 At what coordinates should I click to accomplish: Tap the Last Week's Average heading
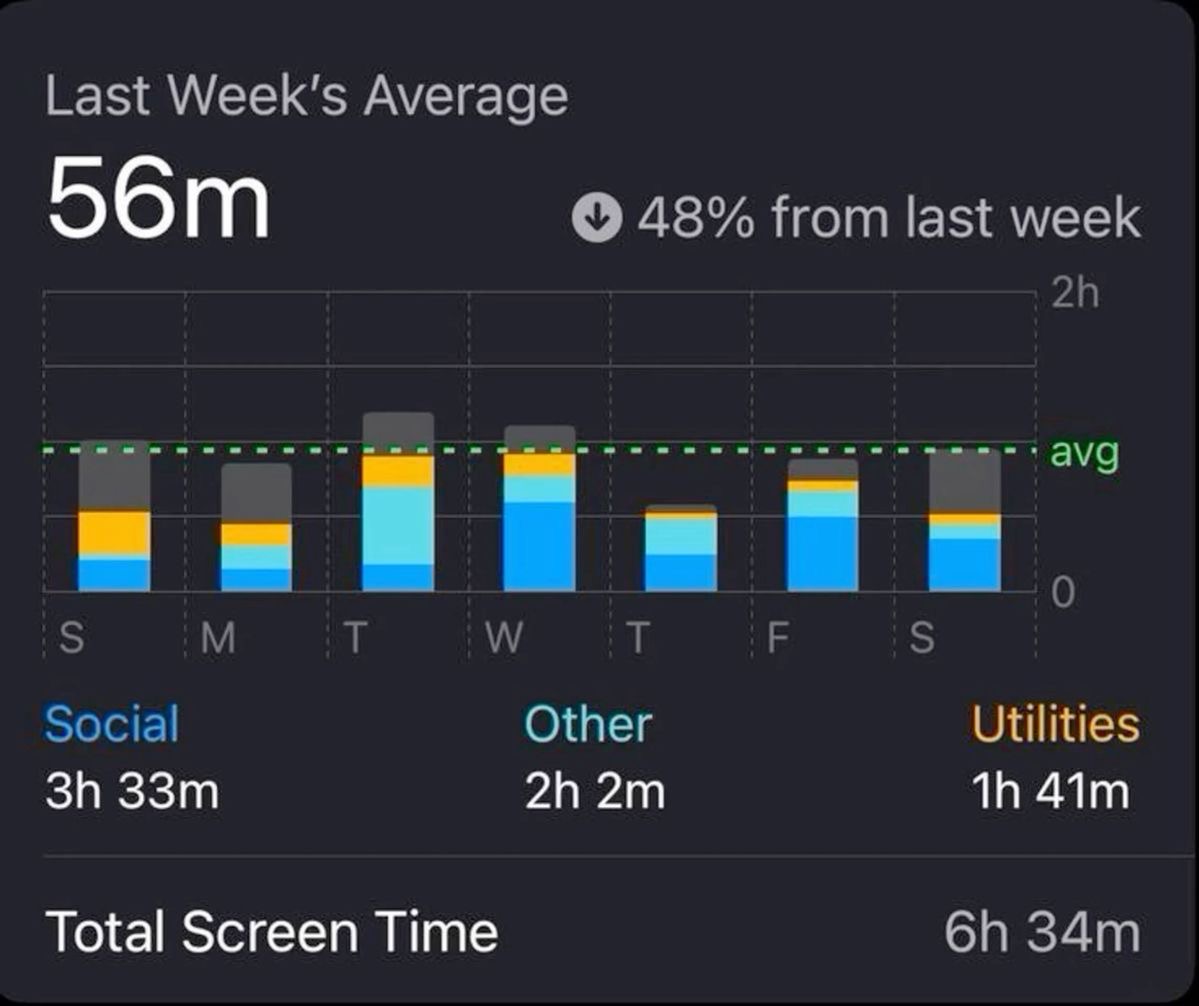pyautogui.click(x=307, y=96)
